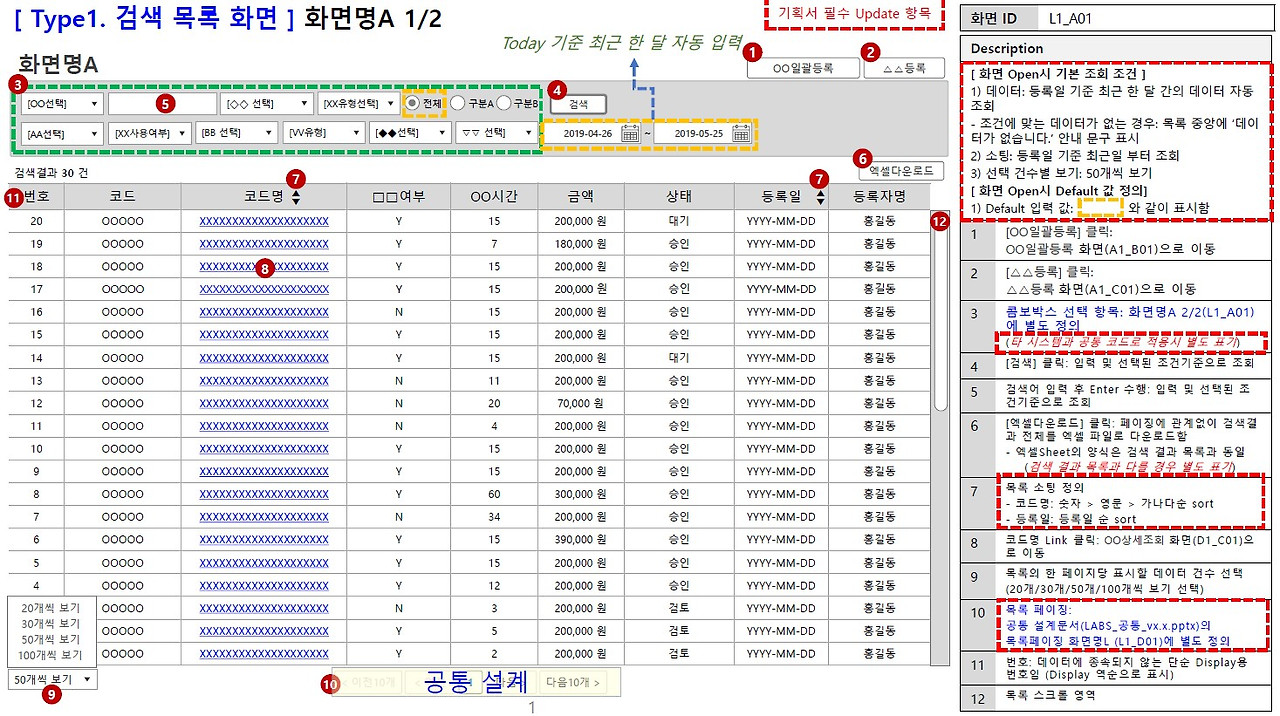The width and height of the screenshot is (1280, 716).
Task: Click the 화면 ID value L1_A01
Action: coord(1073,17)
